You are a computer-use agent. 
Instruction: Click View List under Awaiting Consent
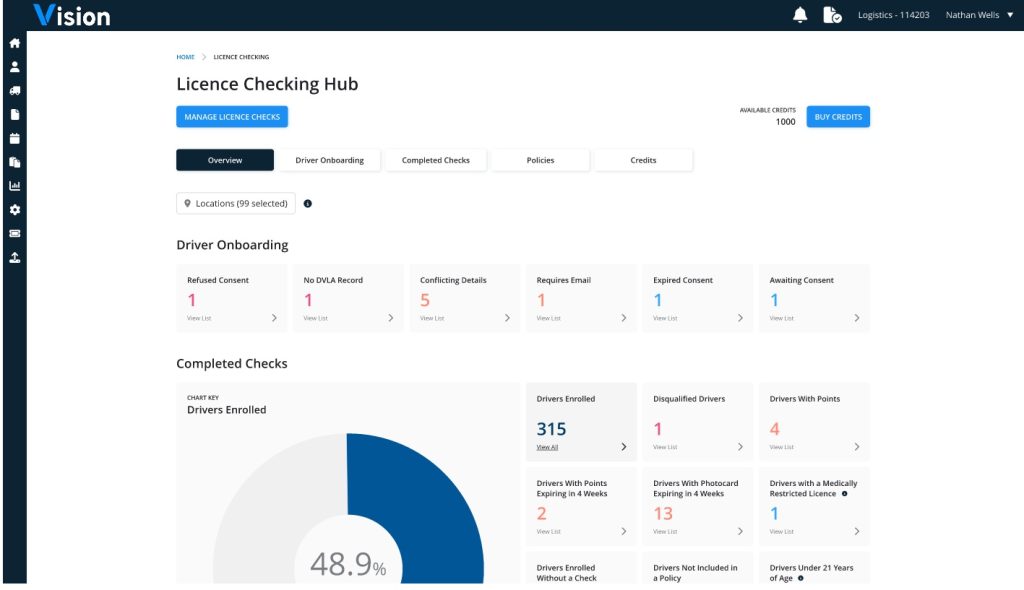pos(781,318)
